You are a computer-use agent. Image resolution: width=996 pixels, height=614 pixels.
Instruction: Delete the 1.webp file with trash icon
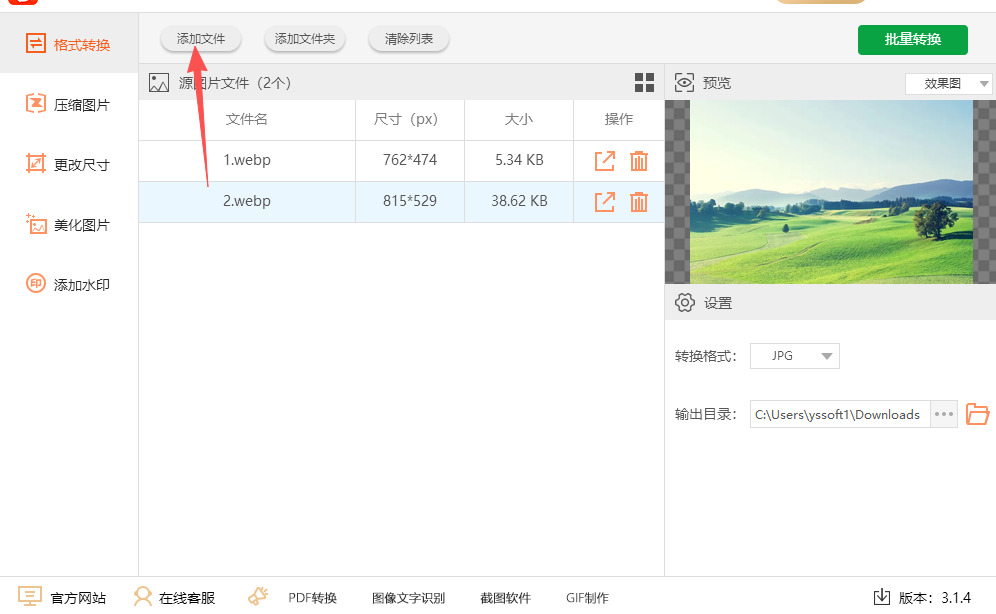click(x=639, y=161)
